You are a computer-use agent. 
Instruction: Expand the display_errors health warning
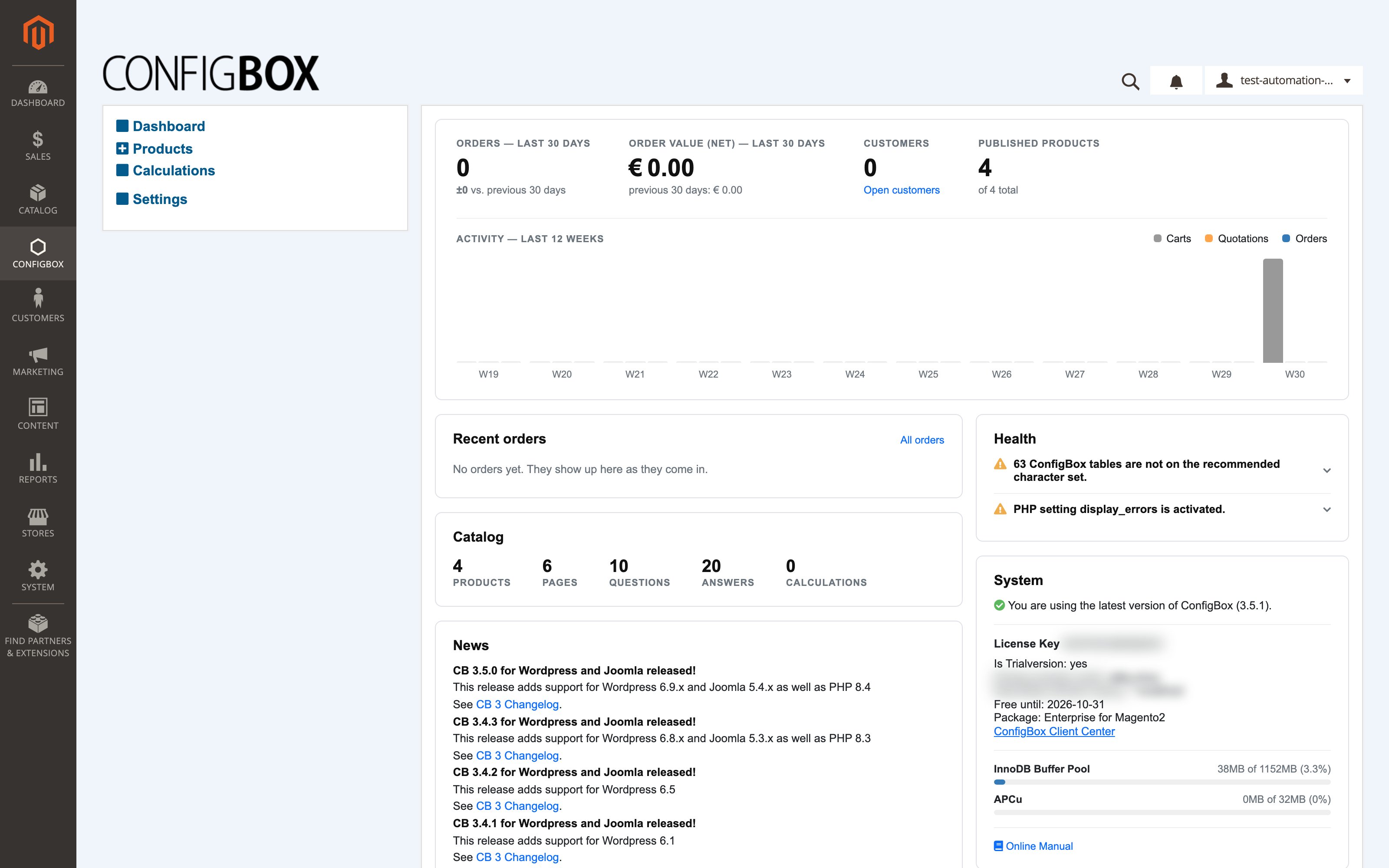(x=1326, y=509)
